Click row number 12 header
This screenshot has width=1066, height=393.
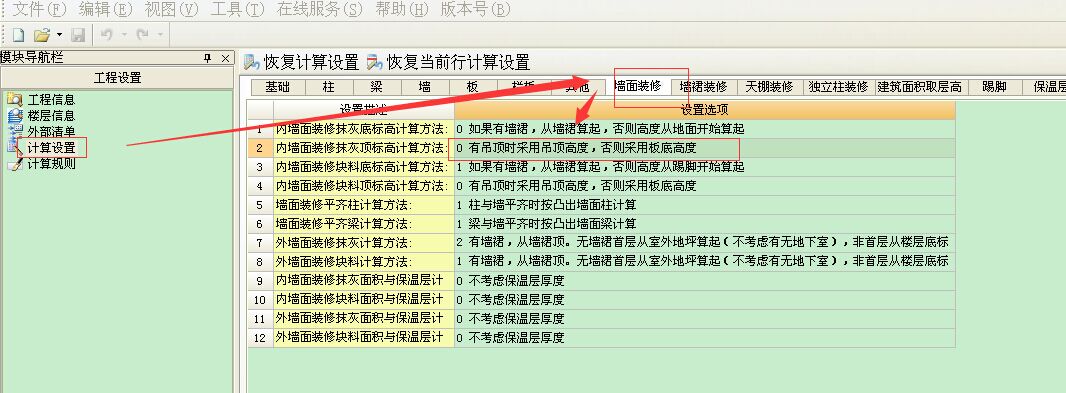260,337
